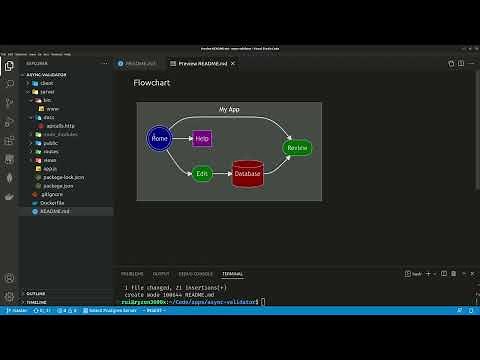The width and height of the screenshot is (480, 360).
Task: Open the Source Control view
Action: click(x=9, y=102)
